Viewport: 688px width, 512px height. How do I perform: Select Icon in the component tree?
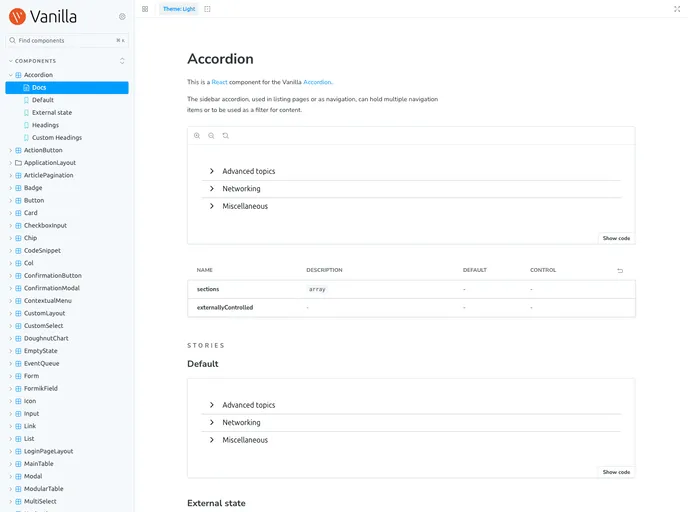coord(30,401)
